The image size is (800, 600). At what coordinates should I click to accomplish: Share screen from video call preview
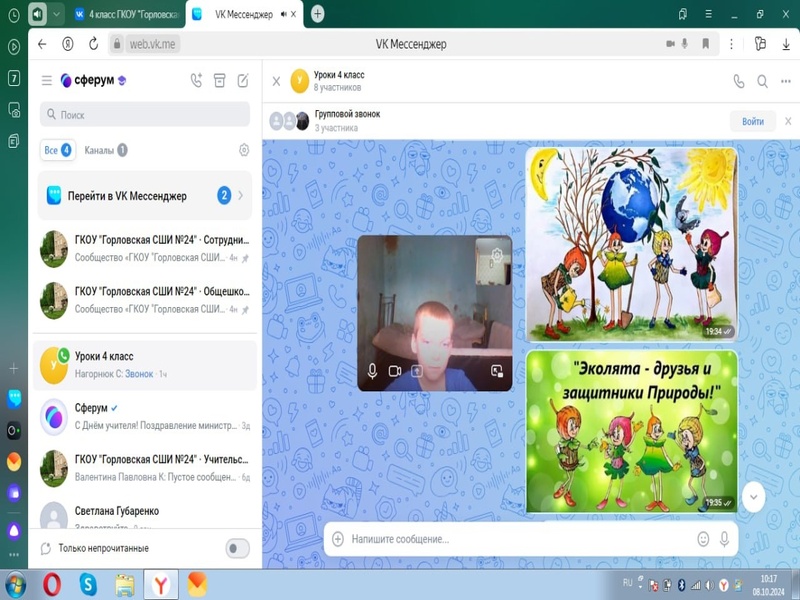point(417,371)
